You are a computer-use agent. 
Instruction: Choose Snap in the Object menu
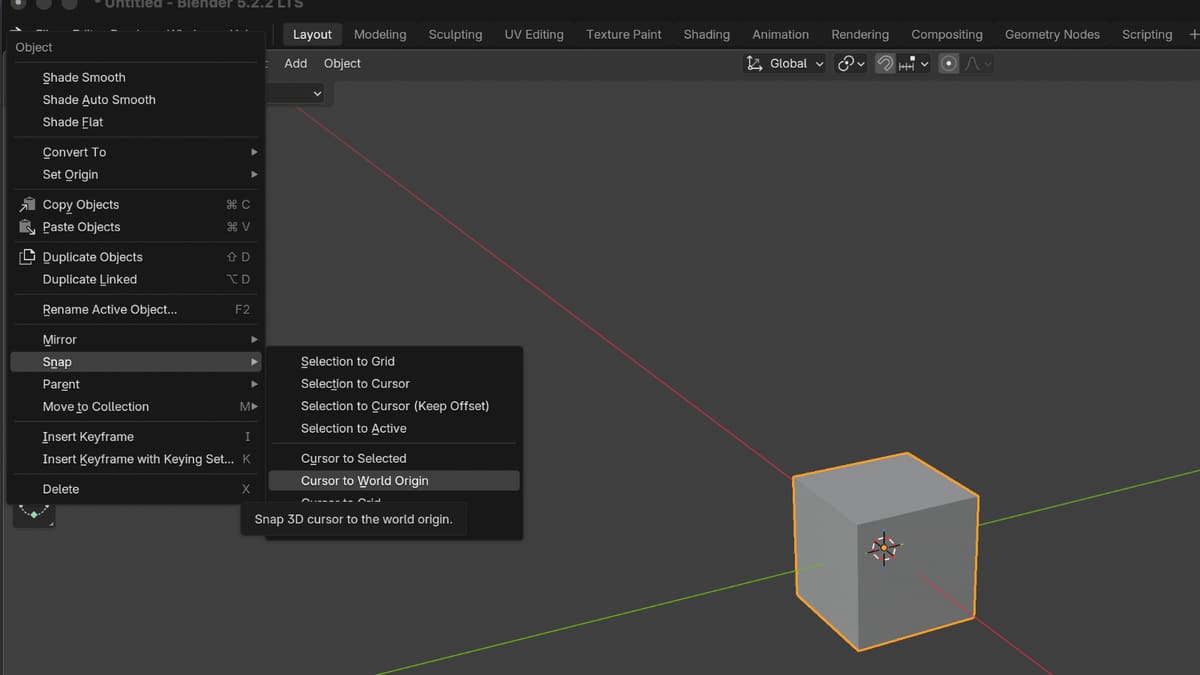point(136,362)
